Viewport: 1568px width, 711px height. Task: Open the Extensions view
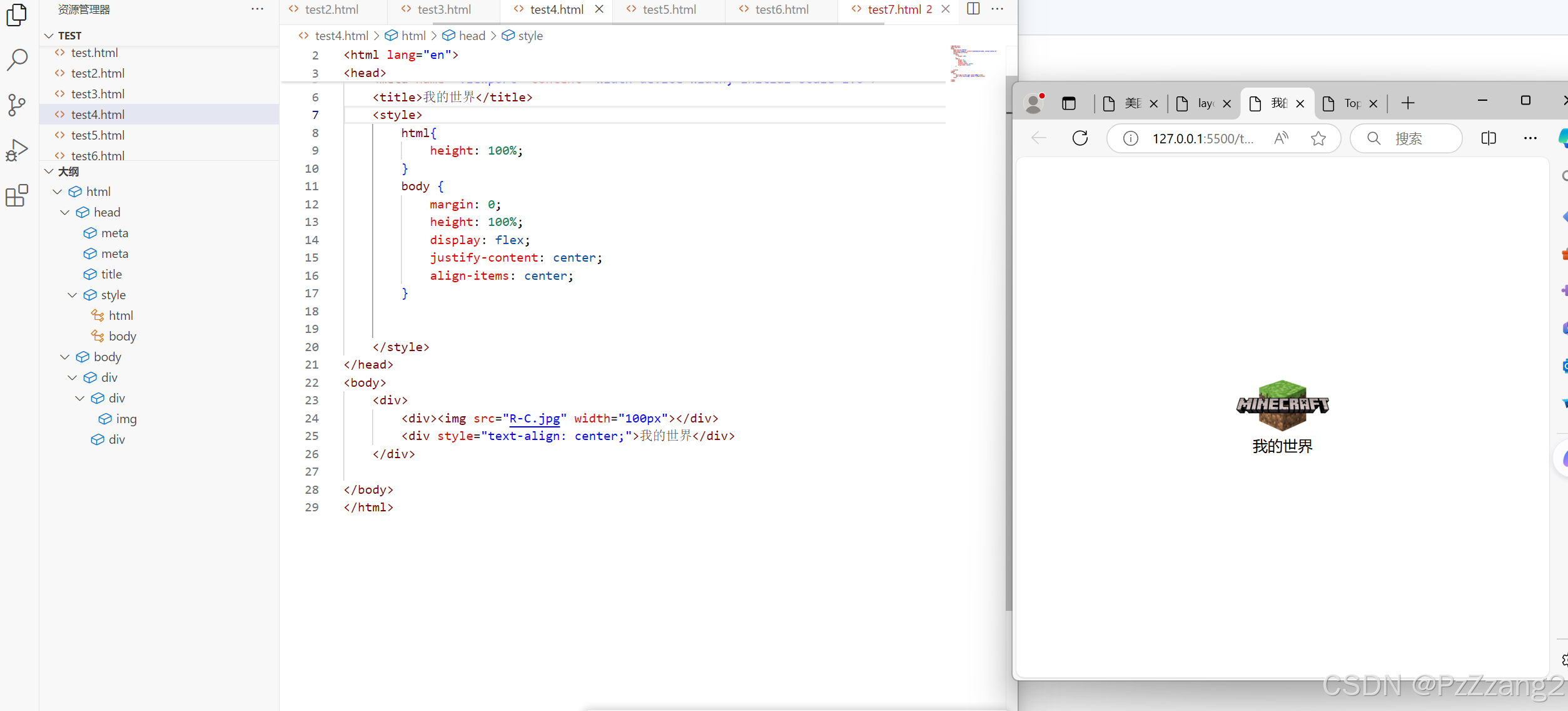pos(17,195)
